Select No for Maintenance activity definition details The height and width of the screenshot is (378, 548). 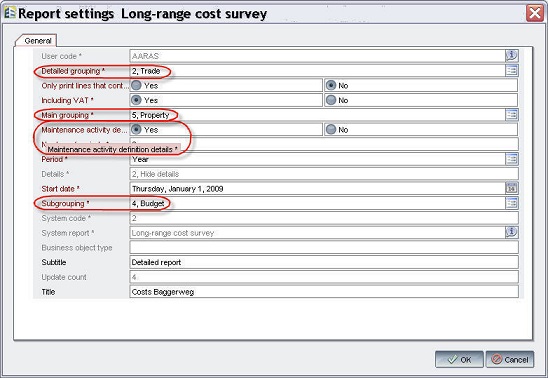331,130
